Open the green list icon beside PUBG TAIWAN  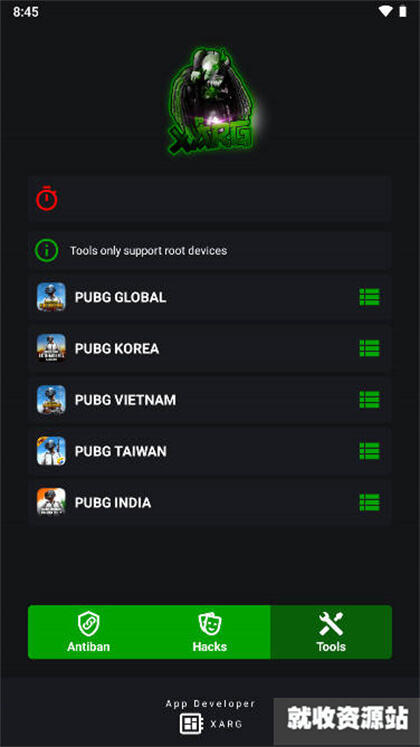tap(370, 451)
